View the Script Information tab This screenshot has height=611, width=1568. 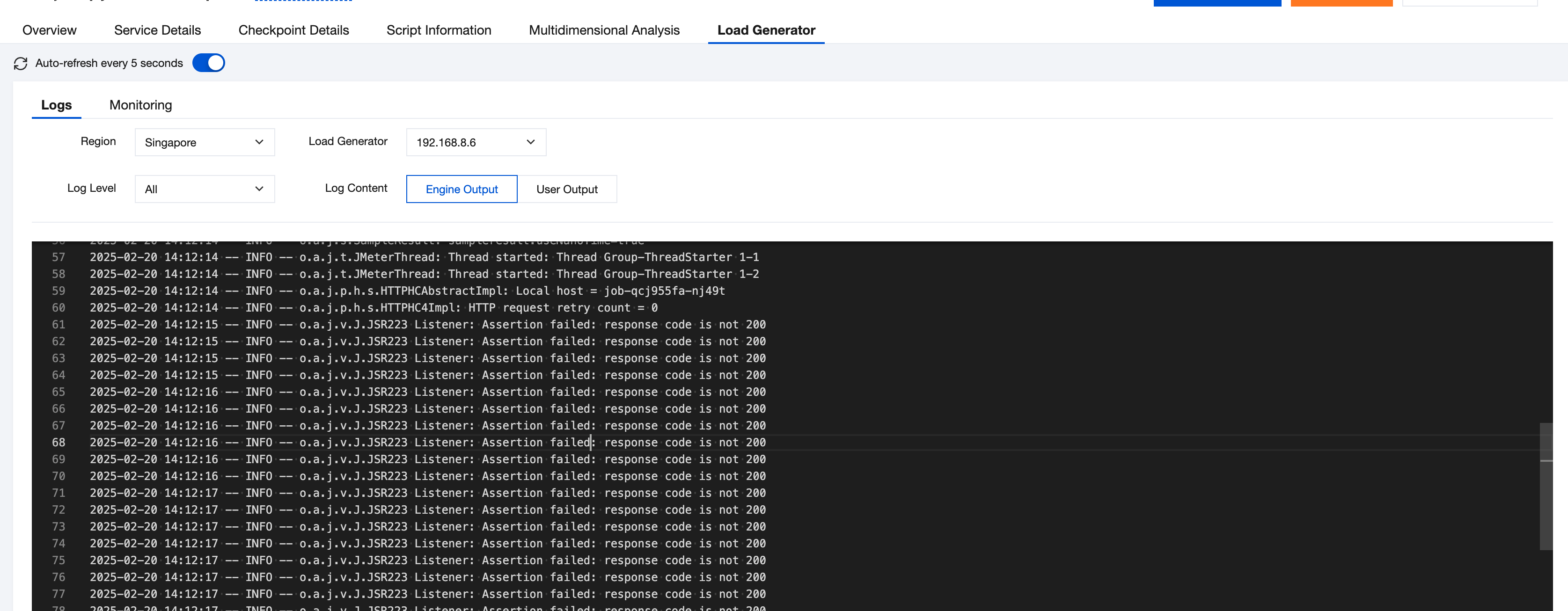pos(438,30)
